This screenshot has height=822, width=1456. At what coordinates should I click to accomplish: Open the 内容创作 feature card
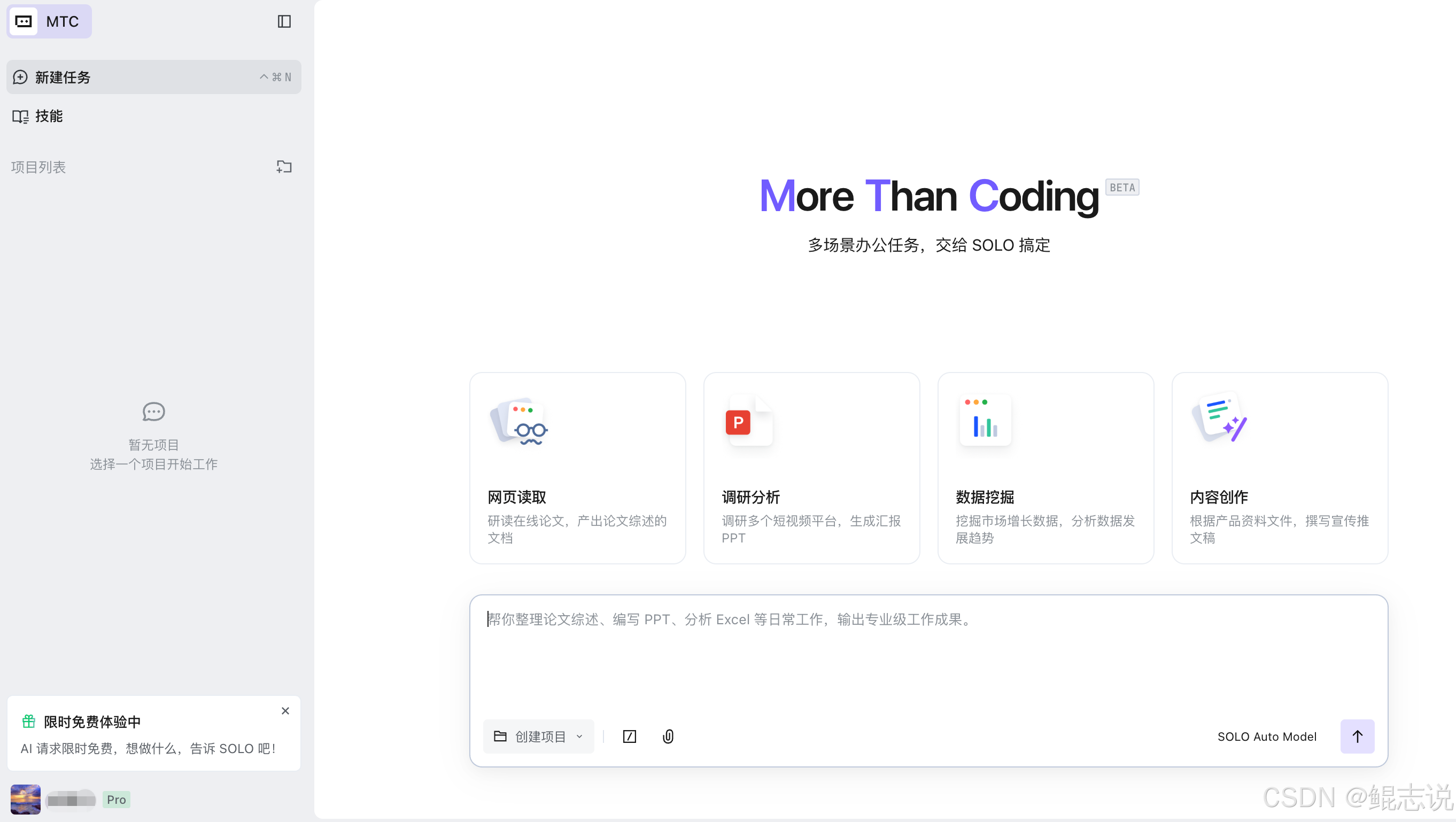pyautogui.click(x=1279, y=468)
